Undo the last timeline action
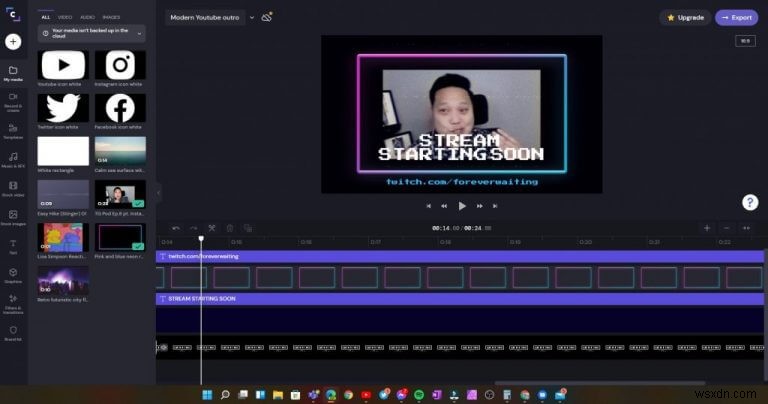The image size is (768, 404). pyautogui.click(x=176, y=228)
